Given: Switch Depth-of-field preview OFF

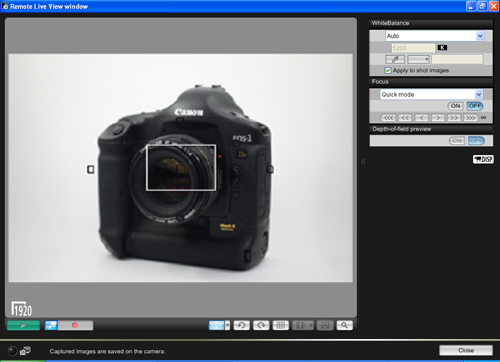Looking at the screenshot, I should [476, 141].
